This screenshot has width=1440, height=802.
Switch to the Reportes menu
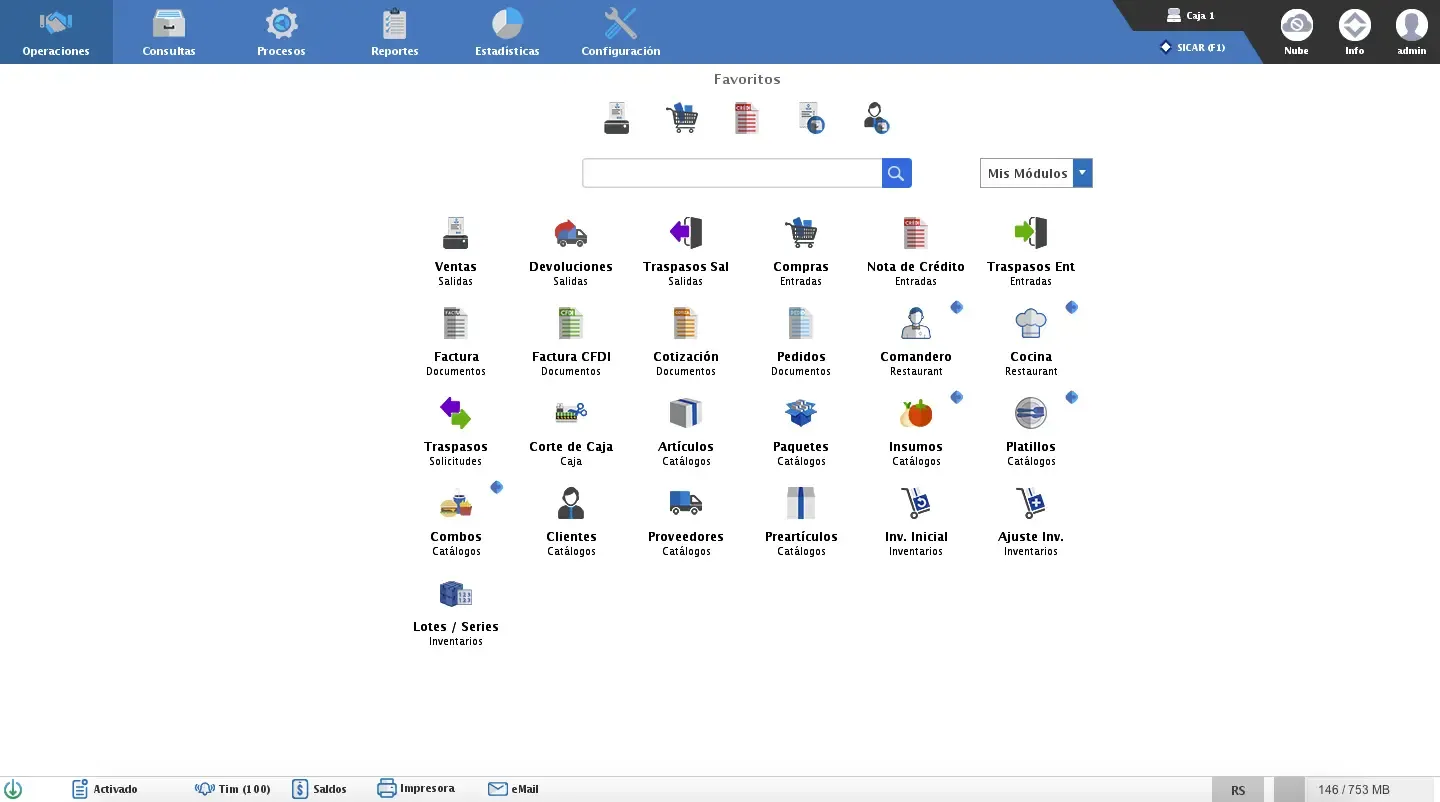[394, 31]
